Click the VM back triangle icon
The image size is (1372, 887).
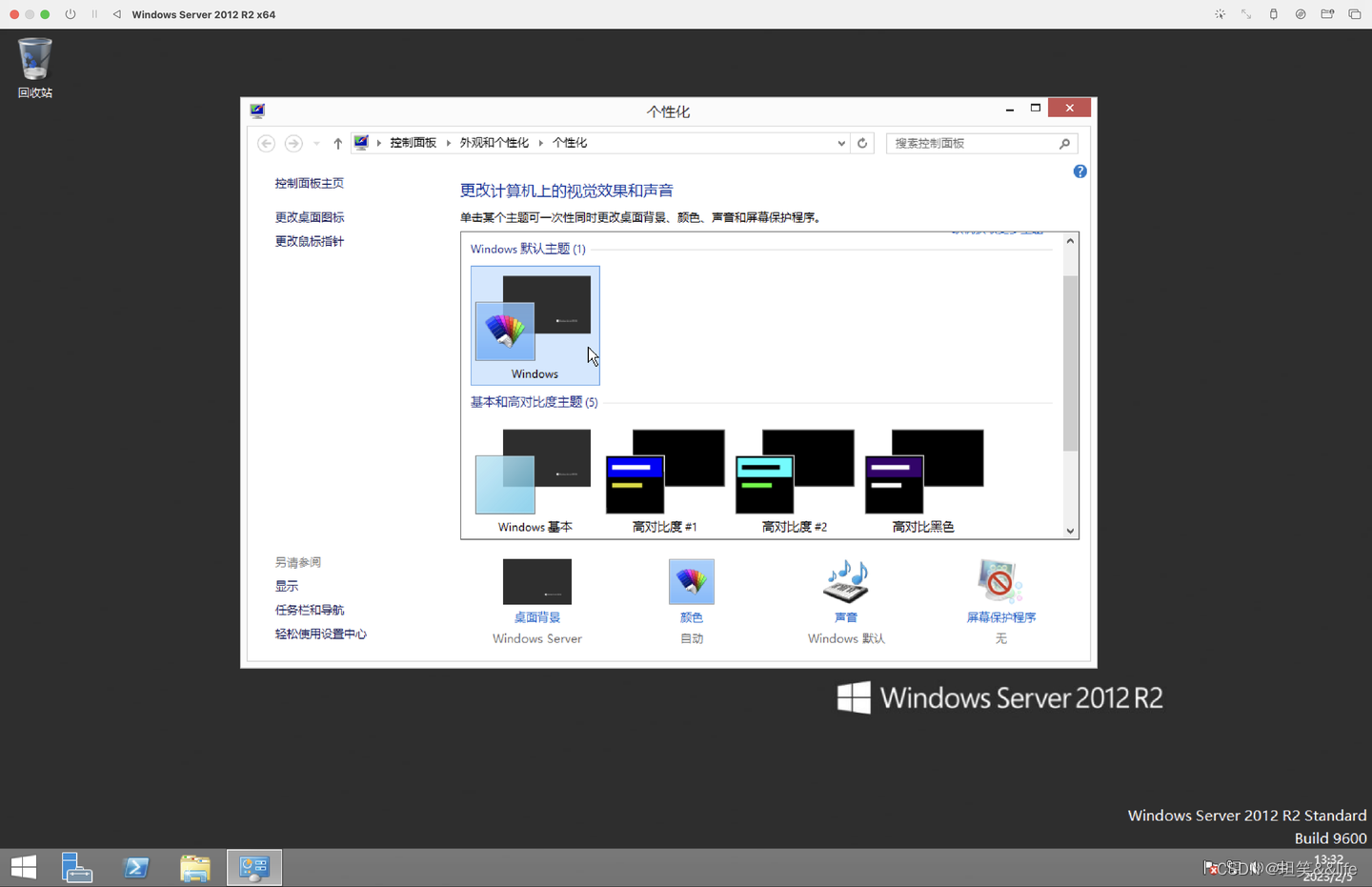116,14
